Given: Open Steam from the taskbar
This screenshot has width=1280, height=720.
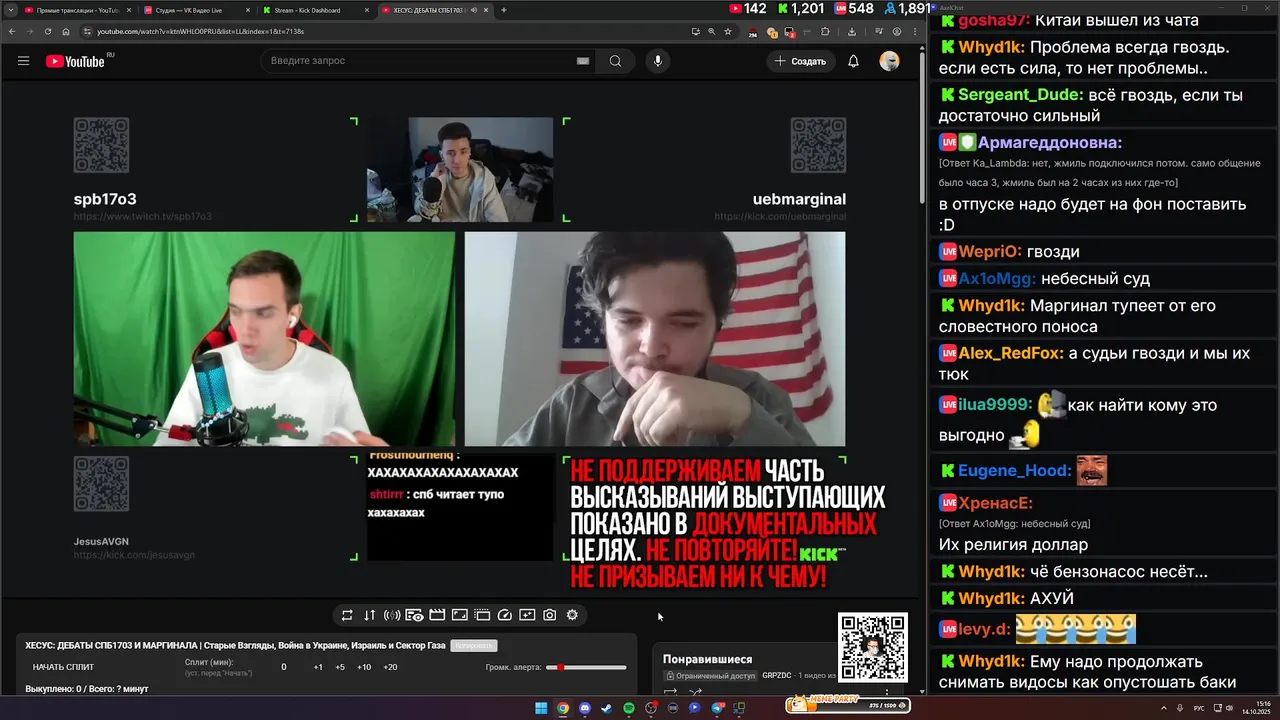Looking at the screenshot, I should click(607, 708).
